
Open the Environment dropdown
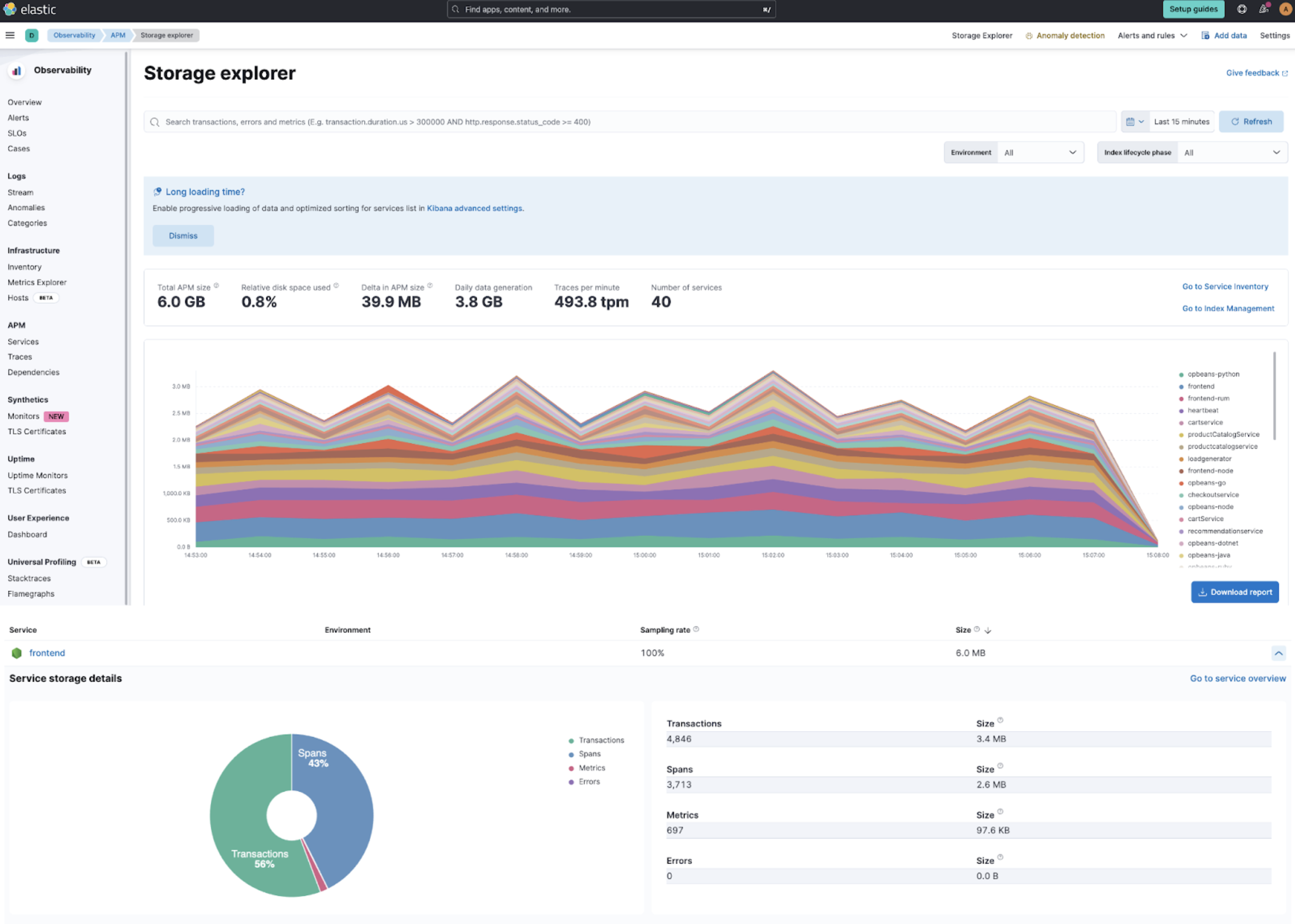coord(1040,152)
